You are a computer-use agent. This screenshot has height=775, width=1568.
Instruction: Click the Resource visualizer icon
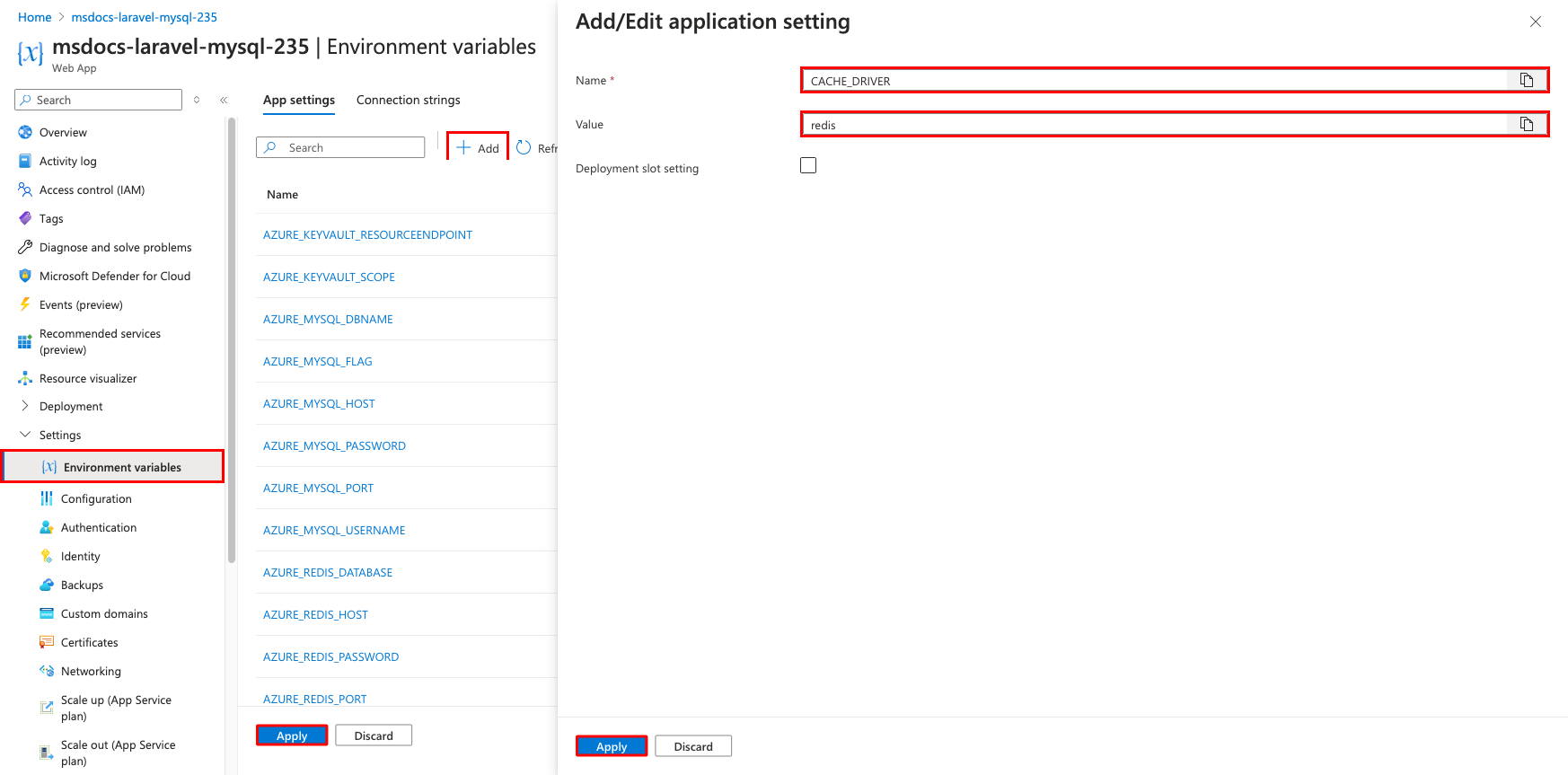25,378
